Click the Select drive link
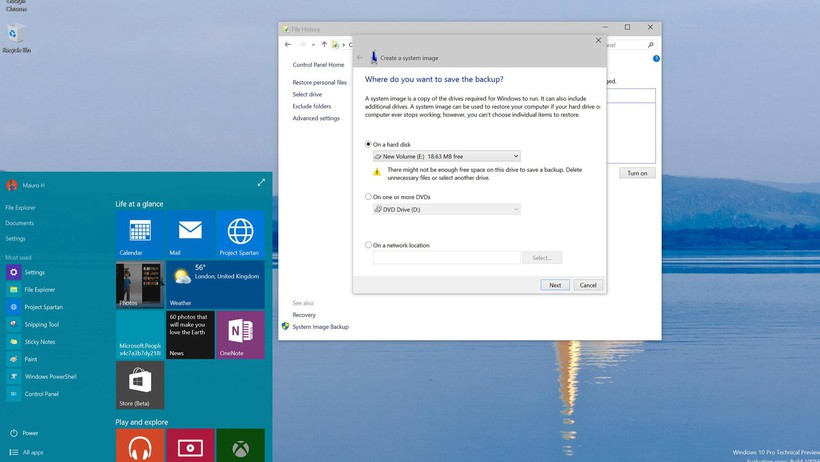 coord(307,94)
